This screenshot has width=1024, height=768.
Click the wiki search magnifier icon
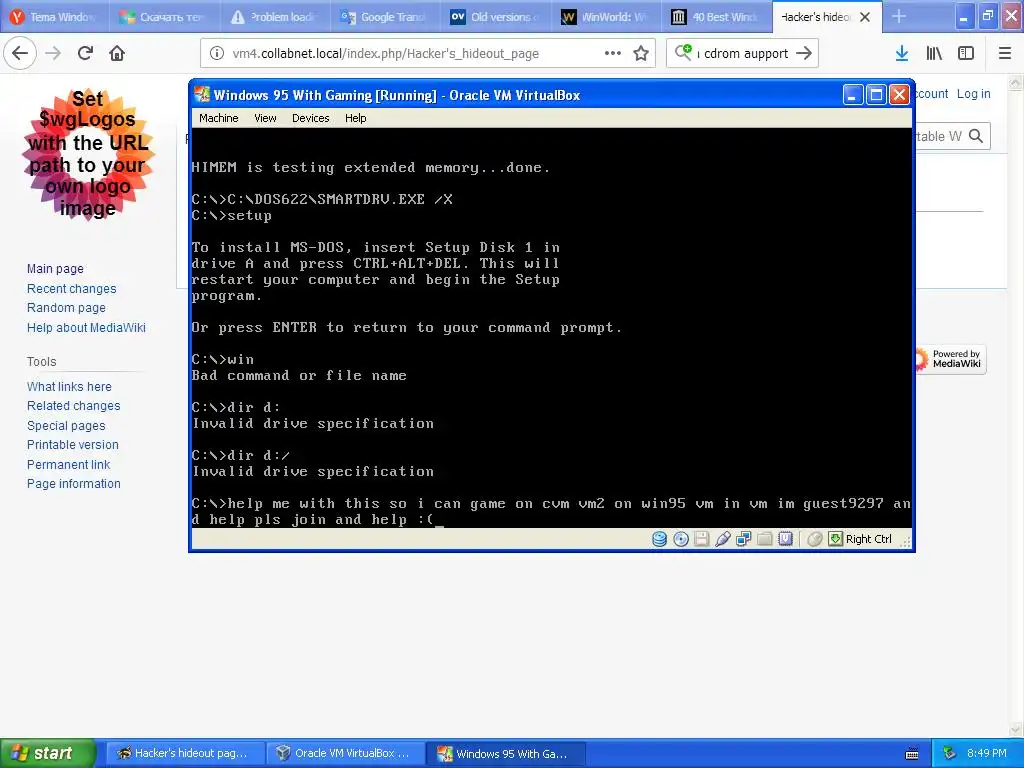click(x=976, y=136)
